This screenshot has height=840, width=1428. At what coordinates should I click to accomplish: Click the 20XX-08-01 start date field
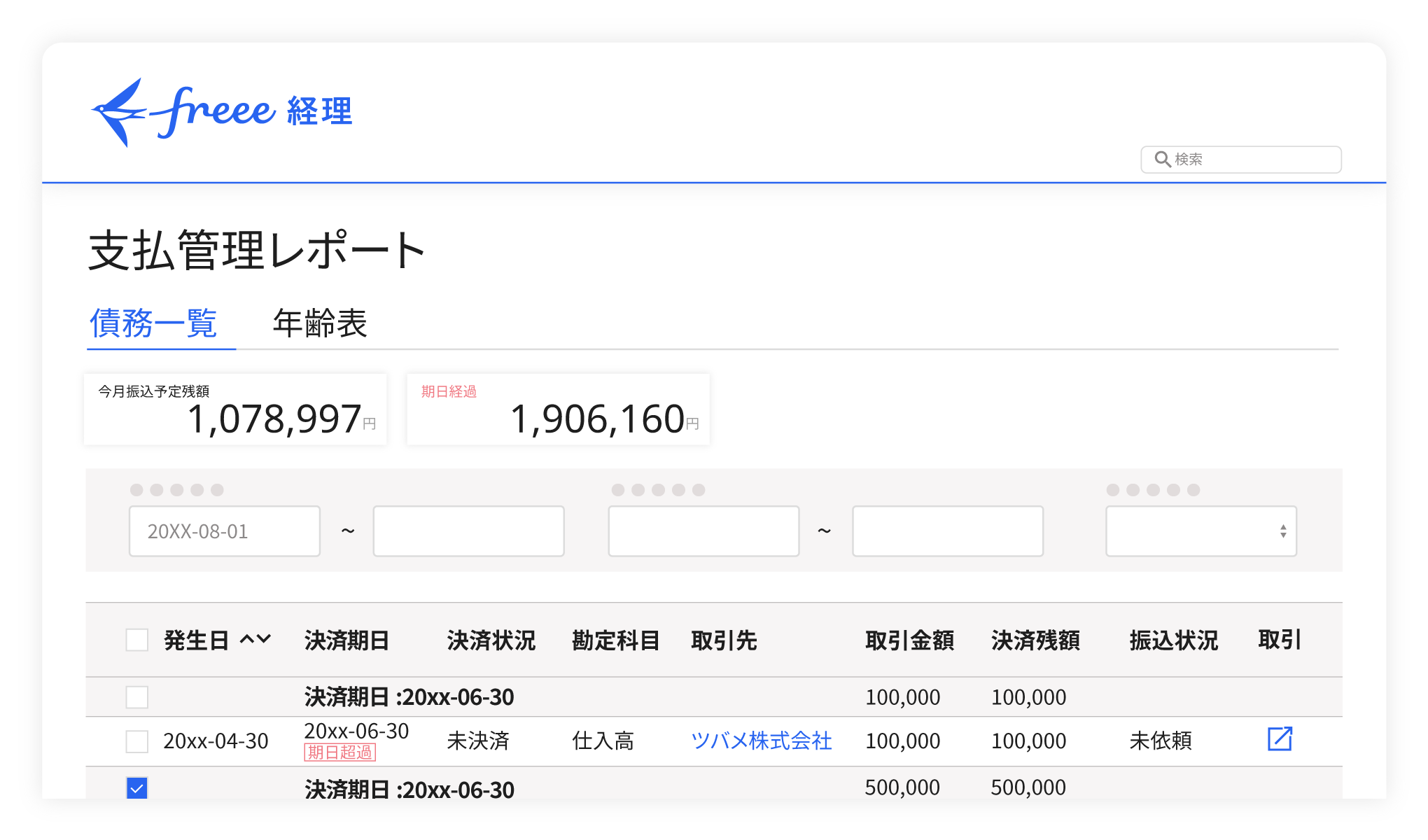(225, 531)
